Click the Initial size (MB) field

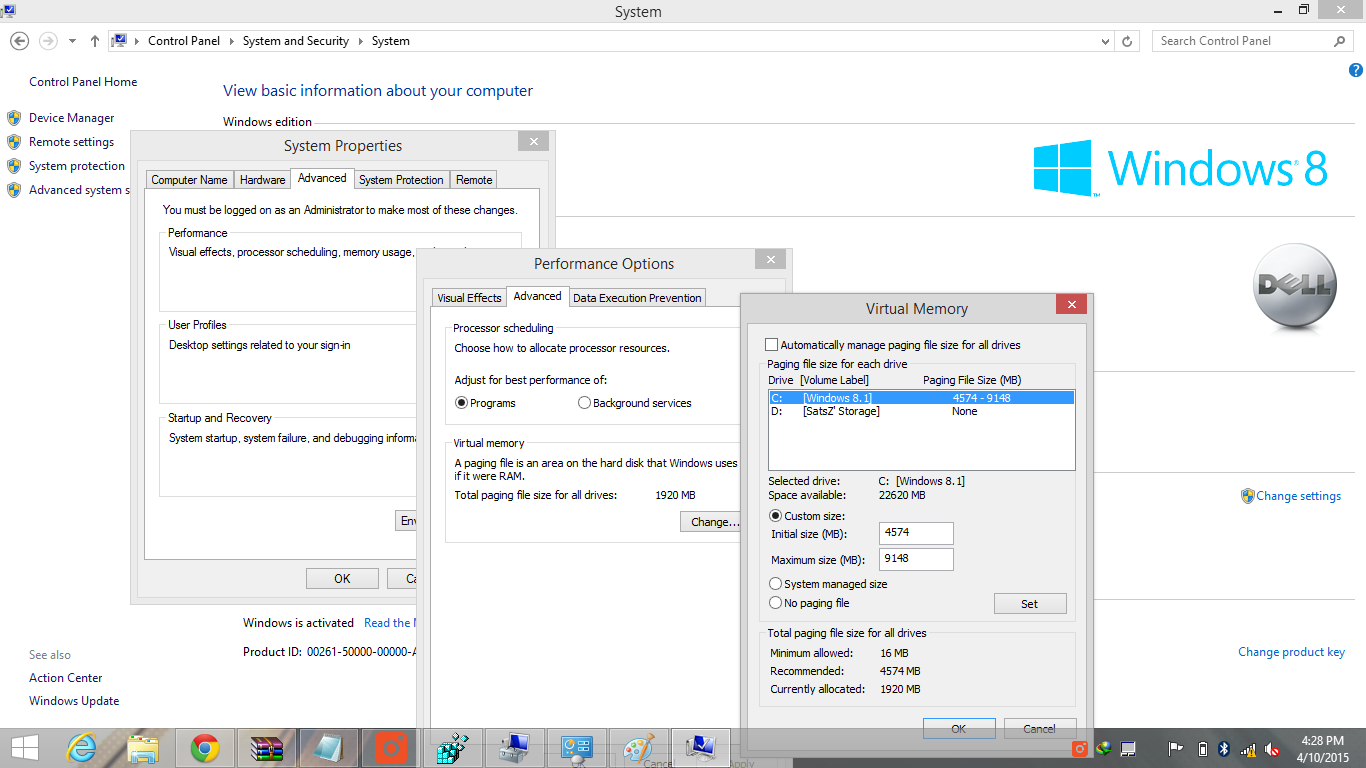click(x=916, y=533)
